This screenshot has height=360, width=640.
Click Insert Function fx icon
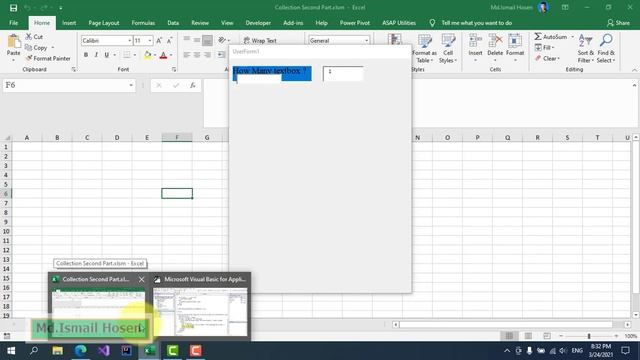(193, 85)
